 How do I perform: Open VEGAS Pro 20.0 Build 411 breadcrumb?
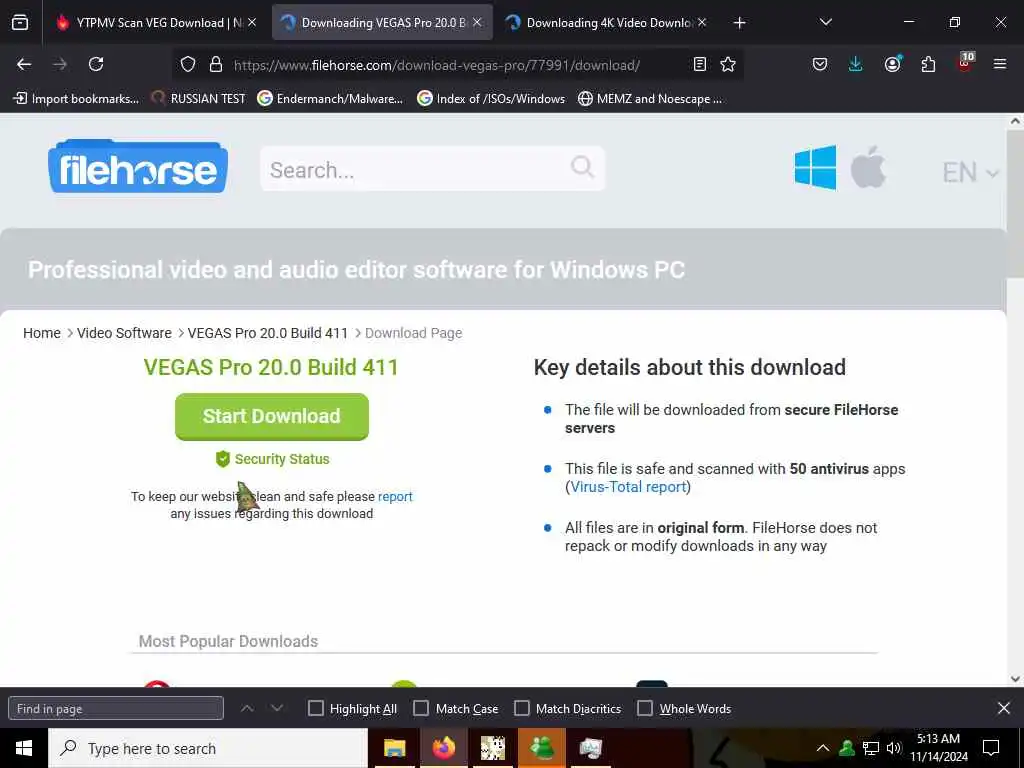(268, 333)
